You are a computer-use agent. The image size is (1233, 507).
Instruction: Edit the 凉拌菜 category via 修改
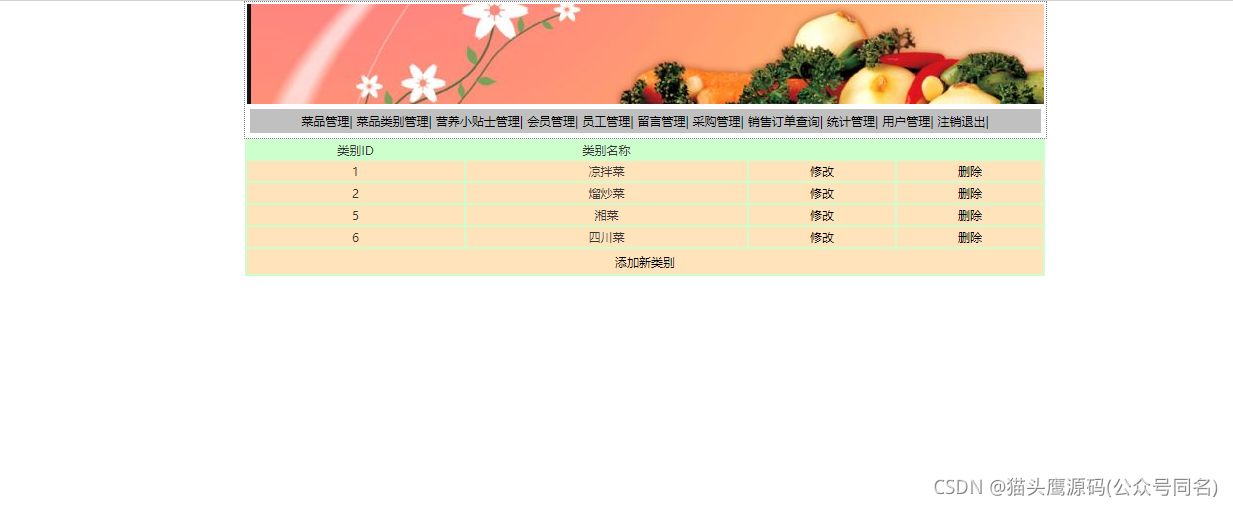tap(822, 172)
